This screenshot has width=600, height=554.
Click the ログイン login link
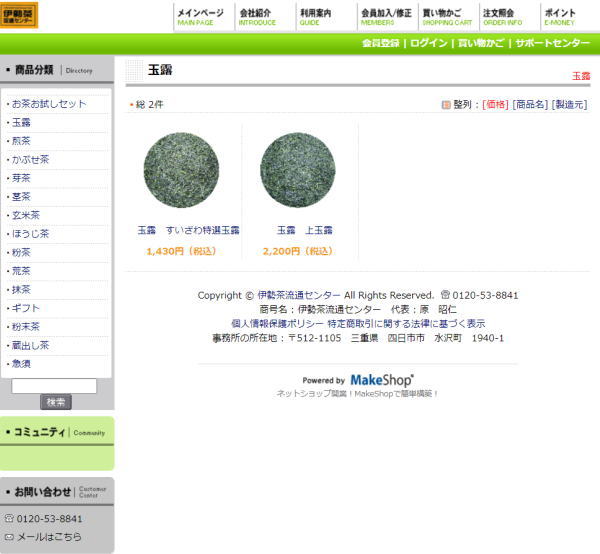pos(428,44)
